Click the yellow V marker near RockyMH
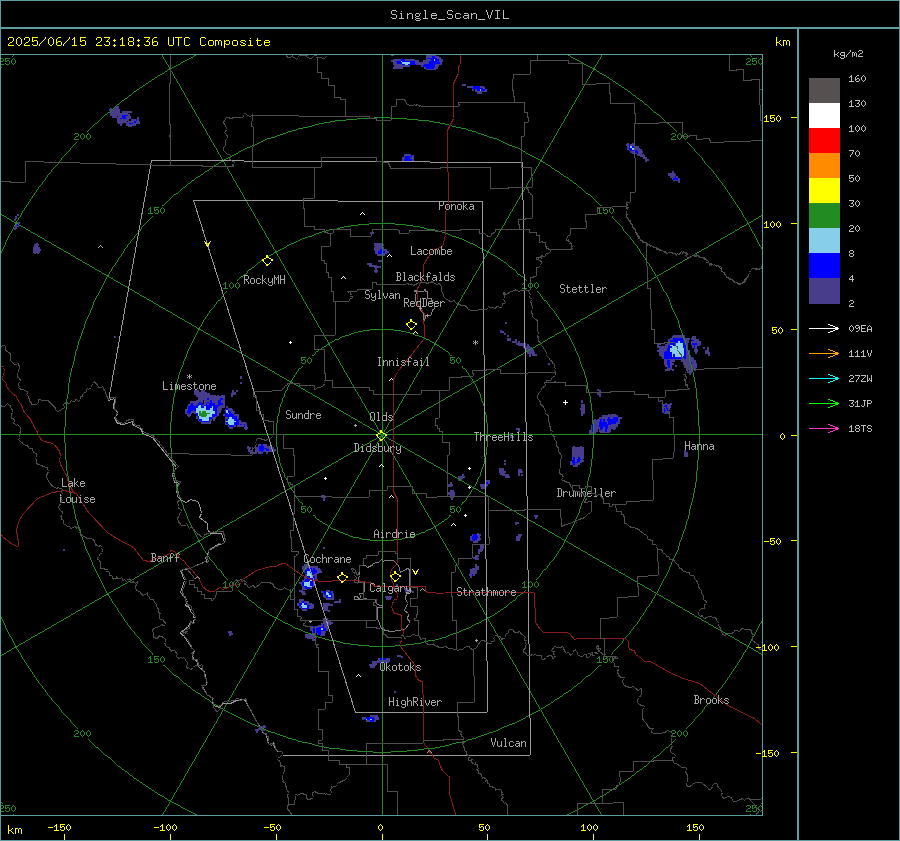 click(x=208, y=245)
